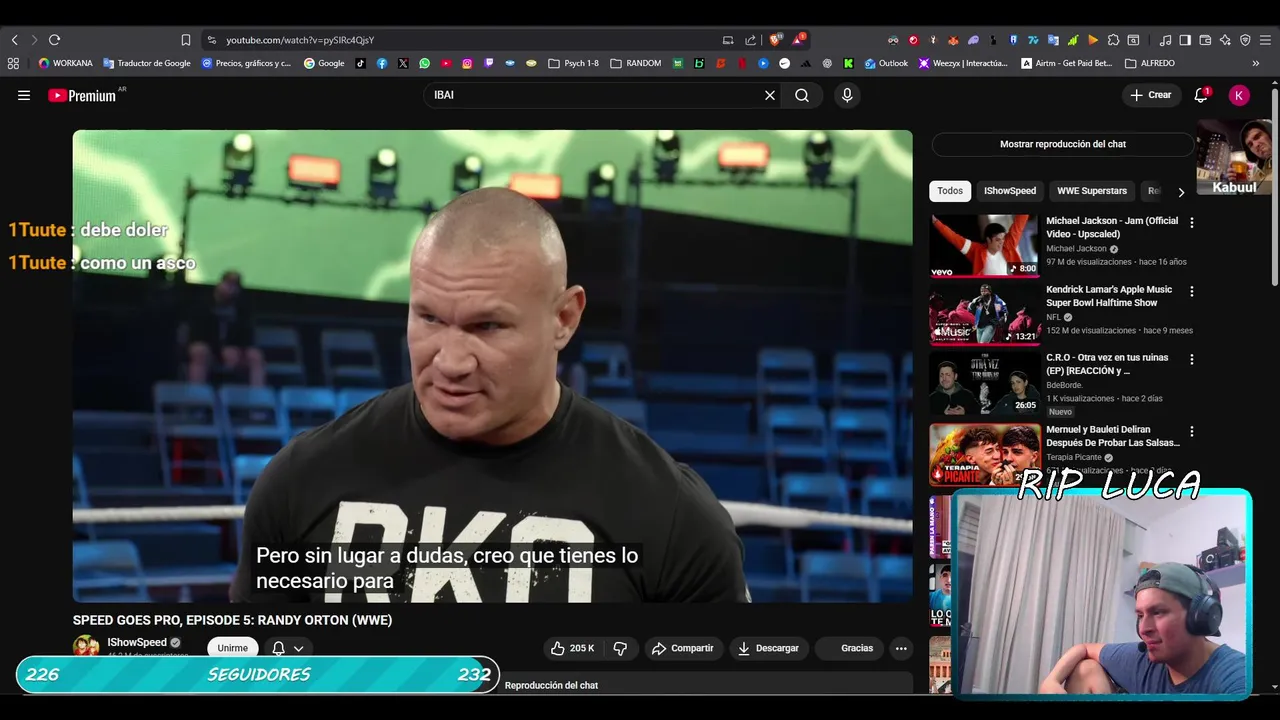
Task: Open options for Kendrick Lamar halftime video
Action: (x=1191, y=291)
